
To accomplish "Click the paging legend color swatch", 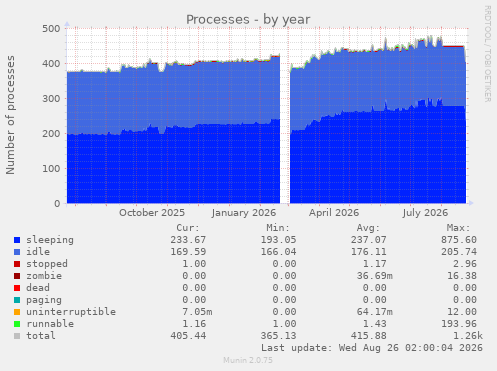I will tap(17, 300).
